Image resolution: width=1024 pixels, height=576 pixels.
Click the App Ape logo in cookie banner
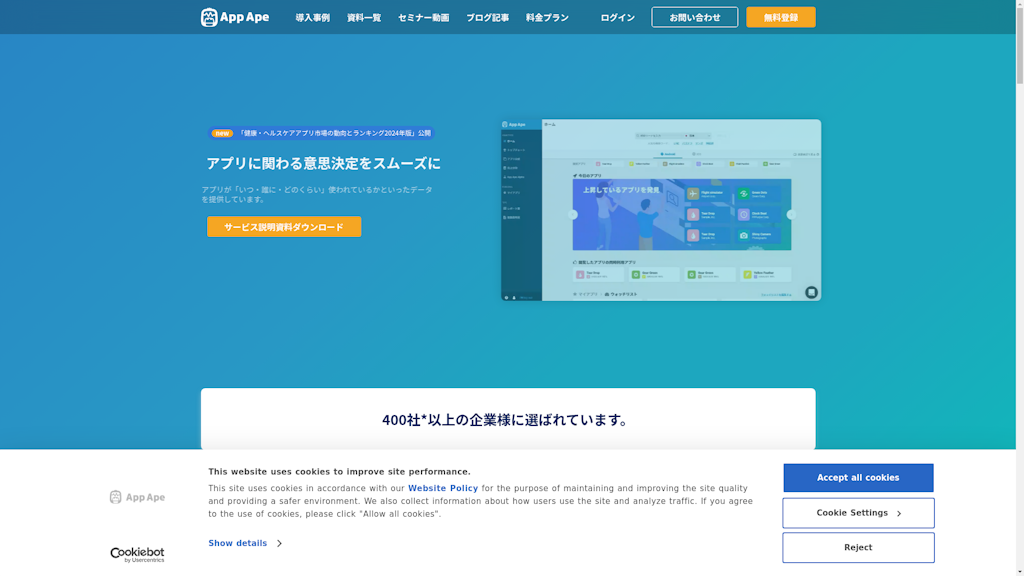click(137, 497)
